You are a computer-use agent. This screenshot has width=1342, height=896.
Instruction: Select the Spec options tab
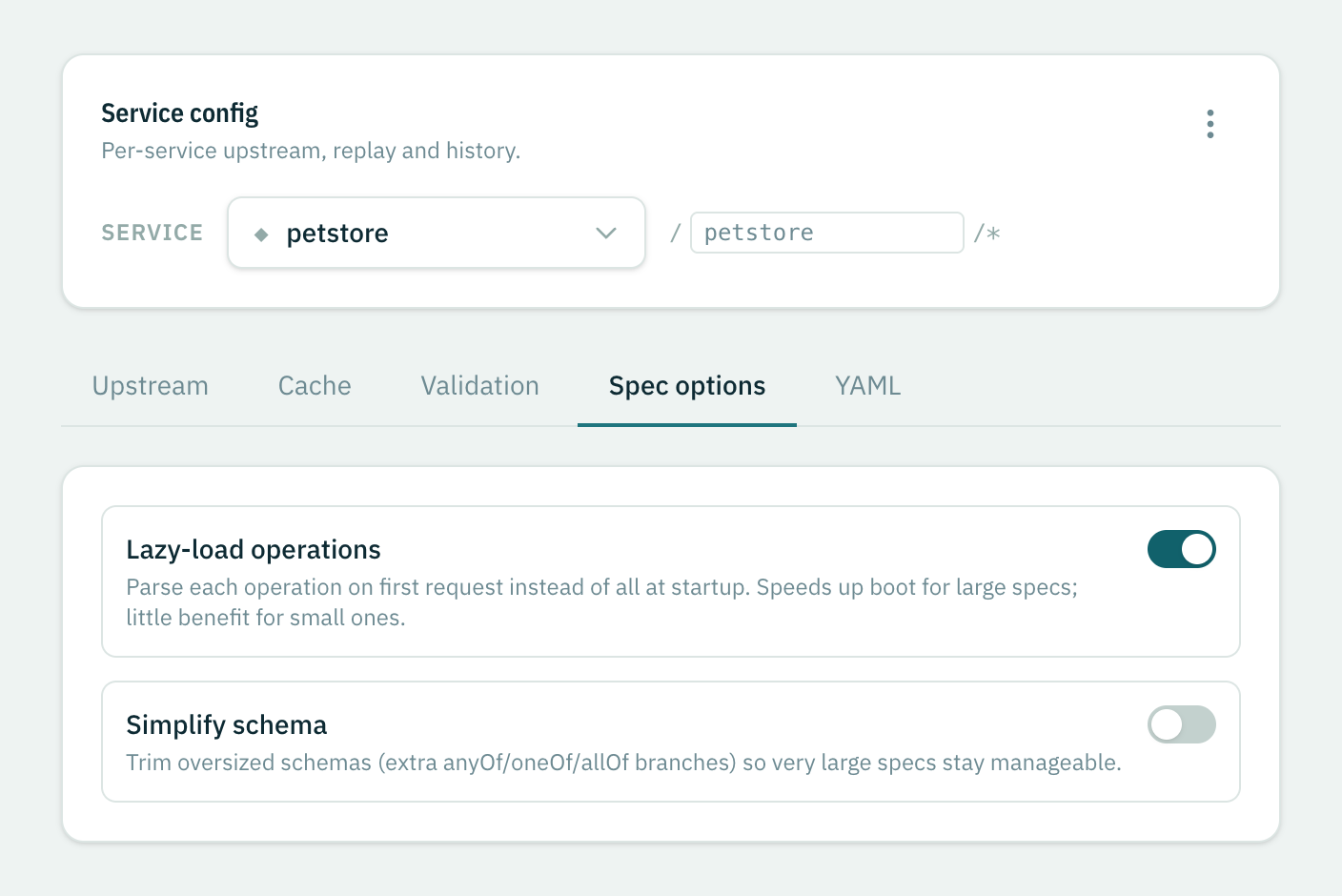pyautogui.click(x=687, y=386)
